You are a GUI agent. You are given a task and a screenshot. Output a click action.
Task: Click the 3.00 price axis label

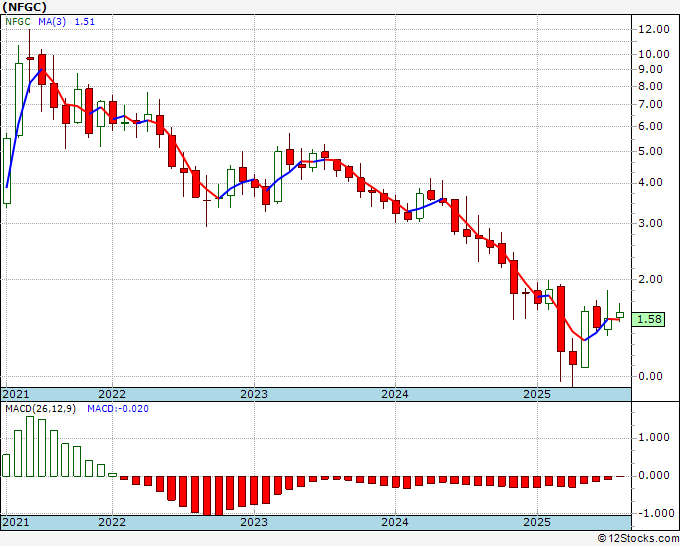pyautogui.click(x=650, y=223)
